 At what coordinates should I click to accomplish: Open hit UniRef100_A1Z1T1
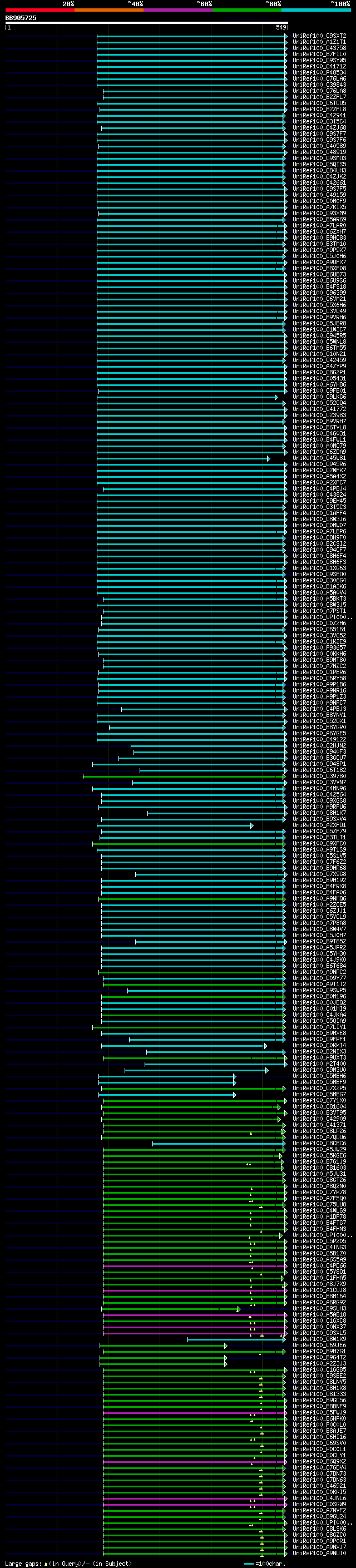(x=319, y=42)
